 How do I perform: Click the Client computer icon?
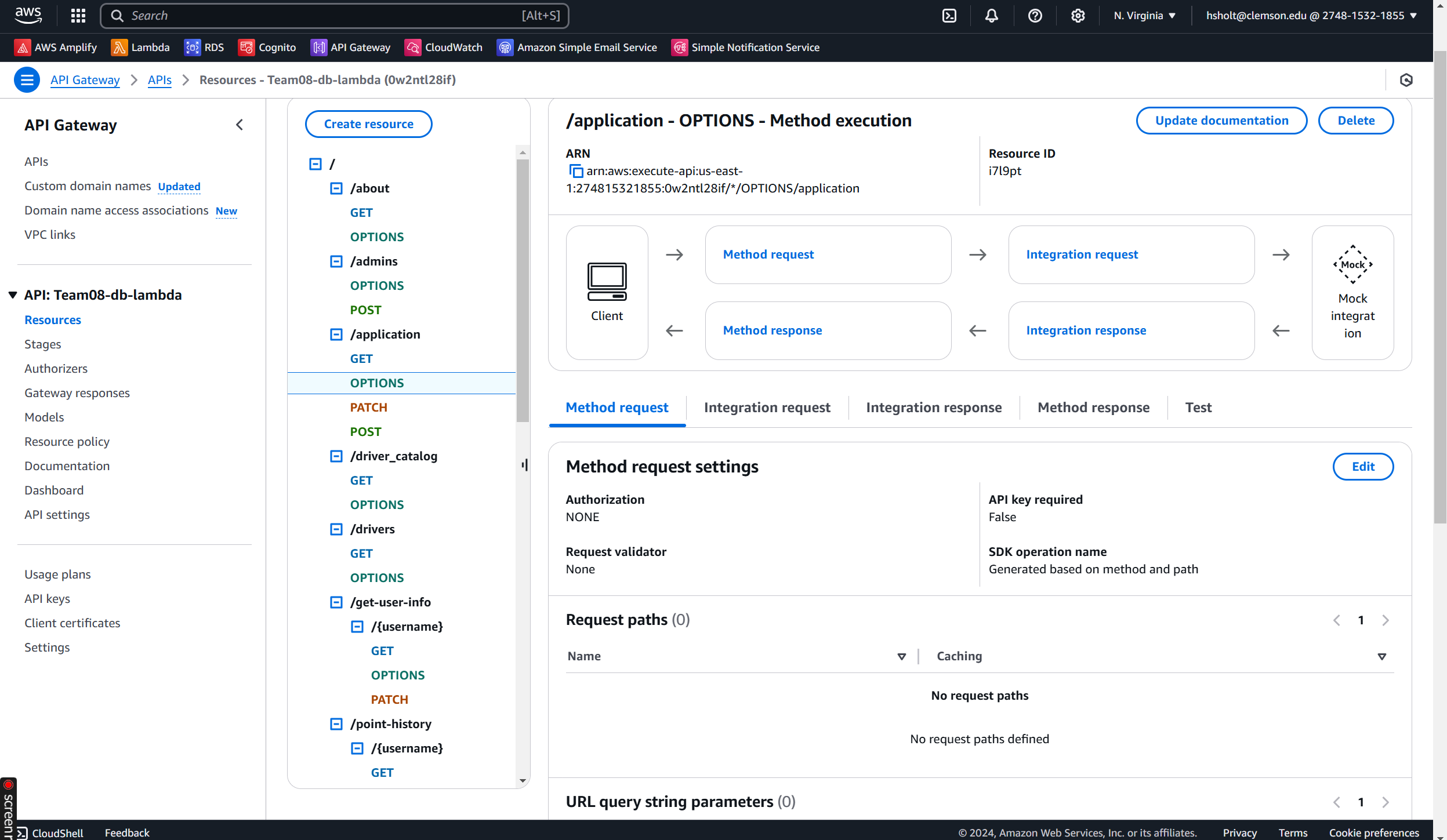pos(607,282)
